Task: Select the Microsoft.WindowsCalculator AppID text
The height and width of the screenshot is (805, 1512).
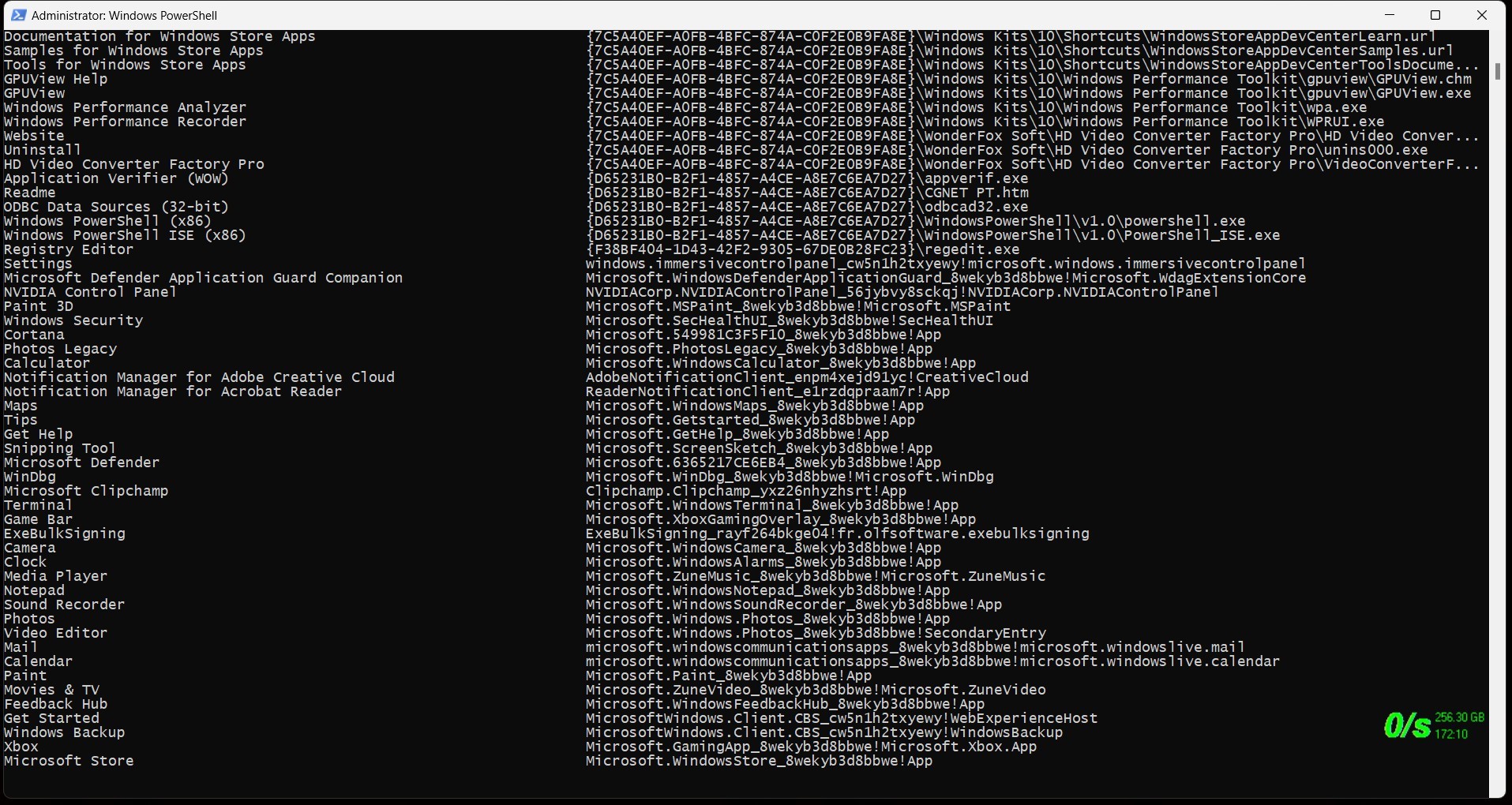Action: coord(782,363)
